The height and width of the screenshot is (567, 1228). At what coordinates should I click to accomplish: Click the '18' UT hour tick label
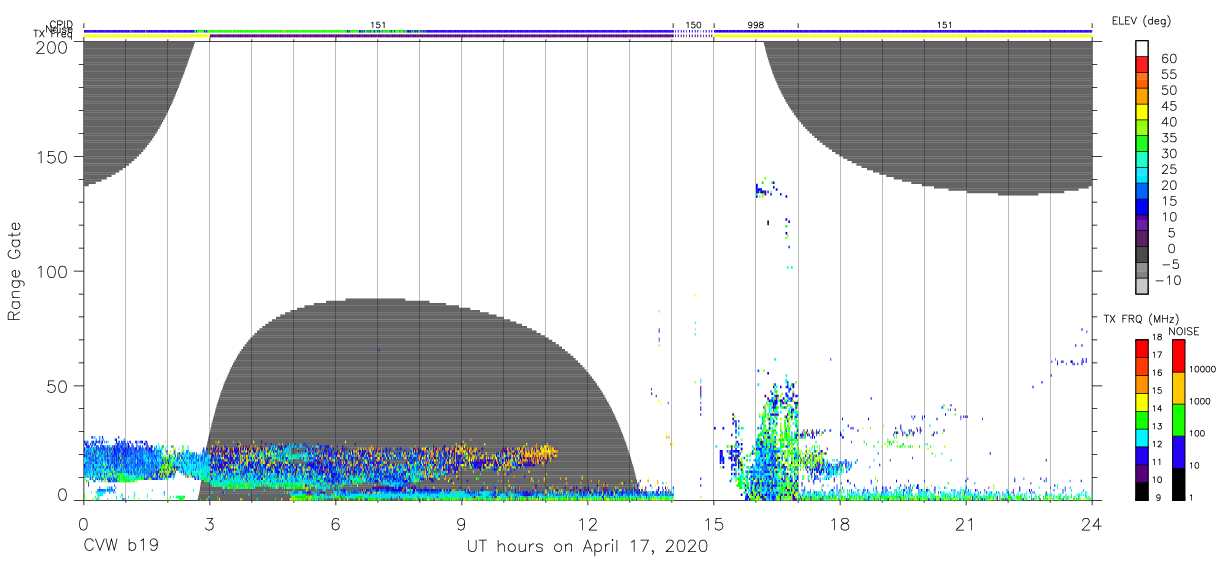pyautogui.click(x=839, y=523)
